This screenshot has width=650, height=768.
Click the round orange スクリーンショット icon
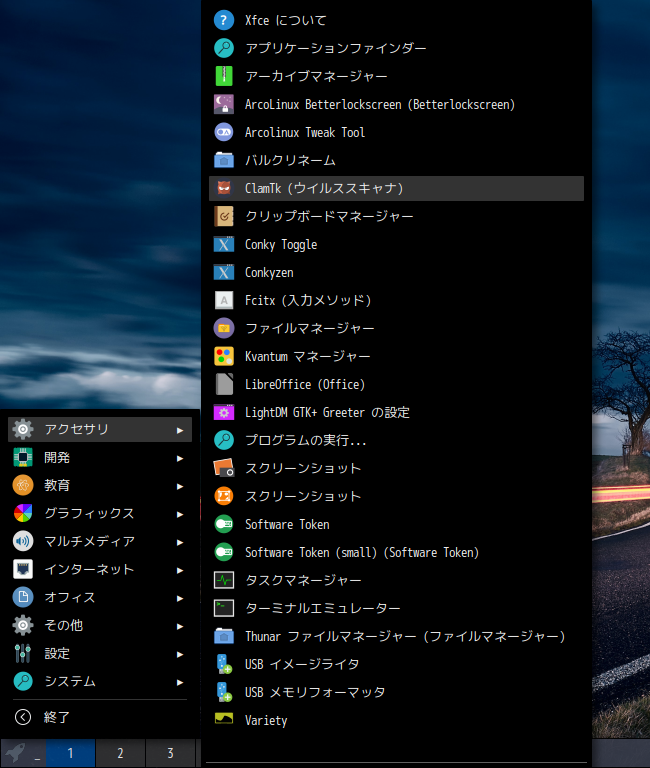(x=224, y=496)
